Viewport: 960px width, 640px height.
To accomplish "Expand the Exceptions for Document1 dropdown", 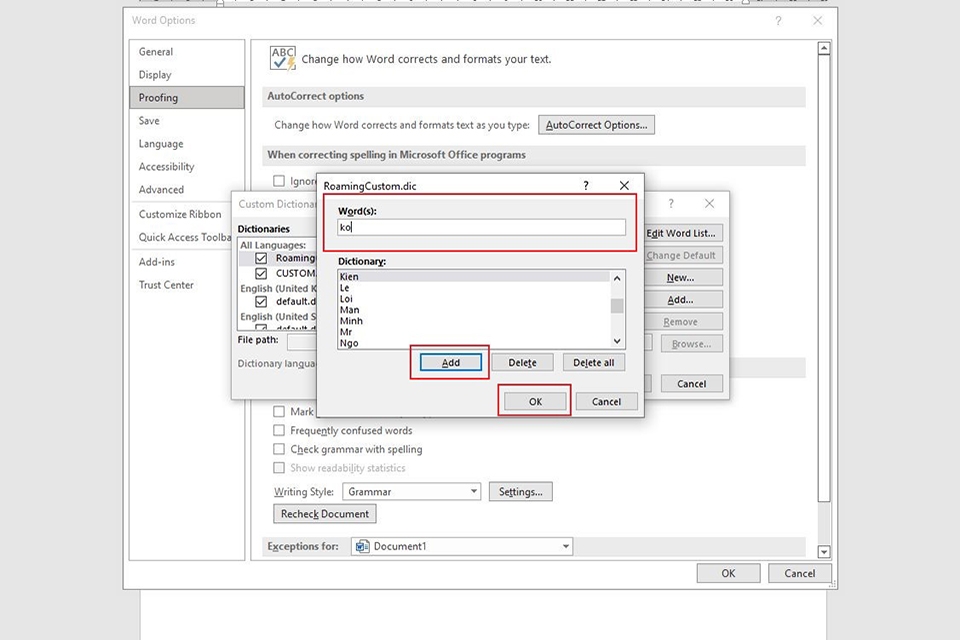I will [462, 546].
